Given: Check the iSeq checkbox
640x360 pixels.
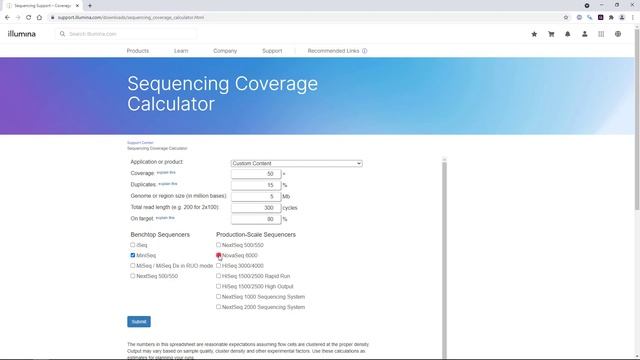Looking at the screenshot, I should [133, 245].
